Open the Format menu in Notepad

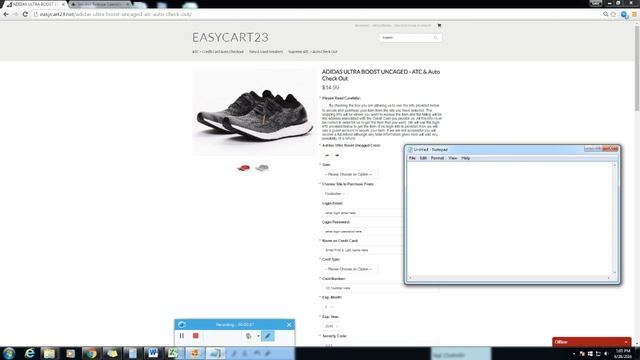tap(437, 158)
